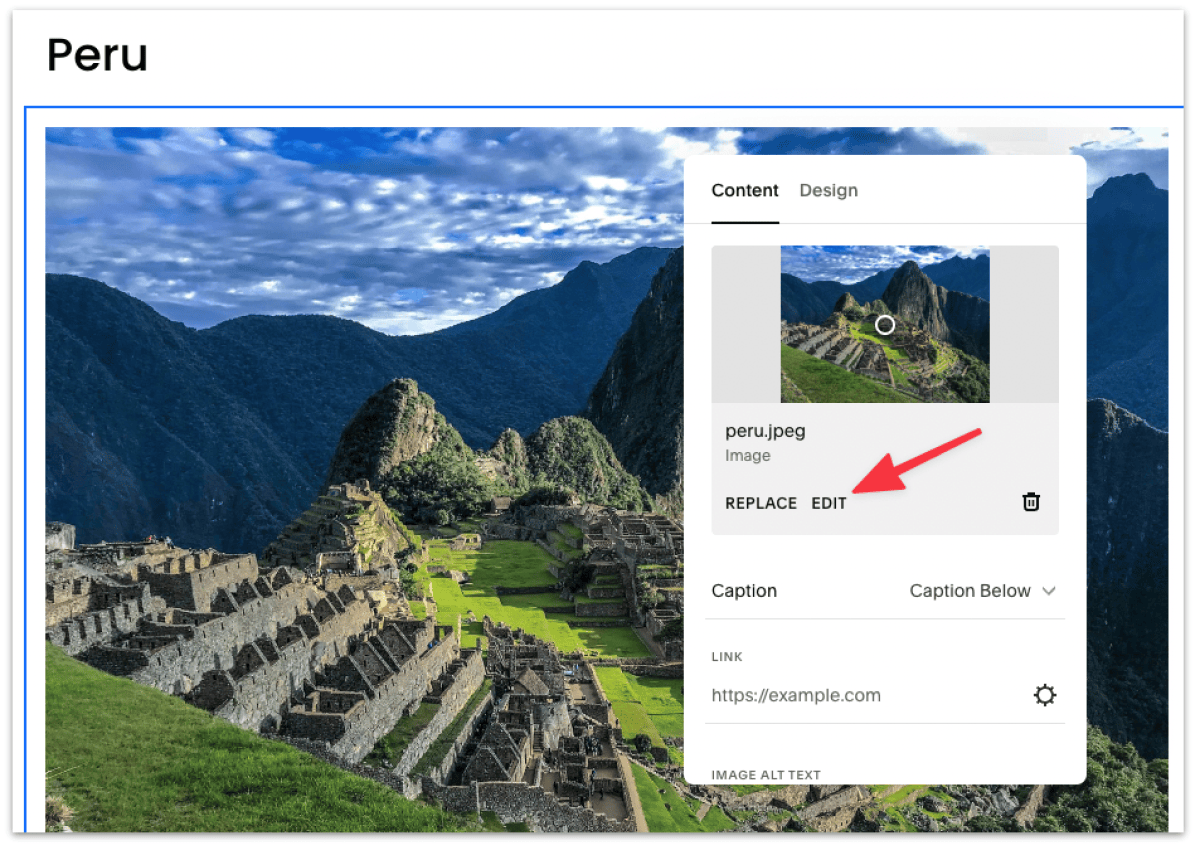Open the Caption Below dropdown
This screenshot has width=1200, height=845.
970,591
